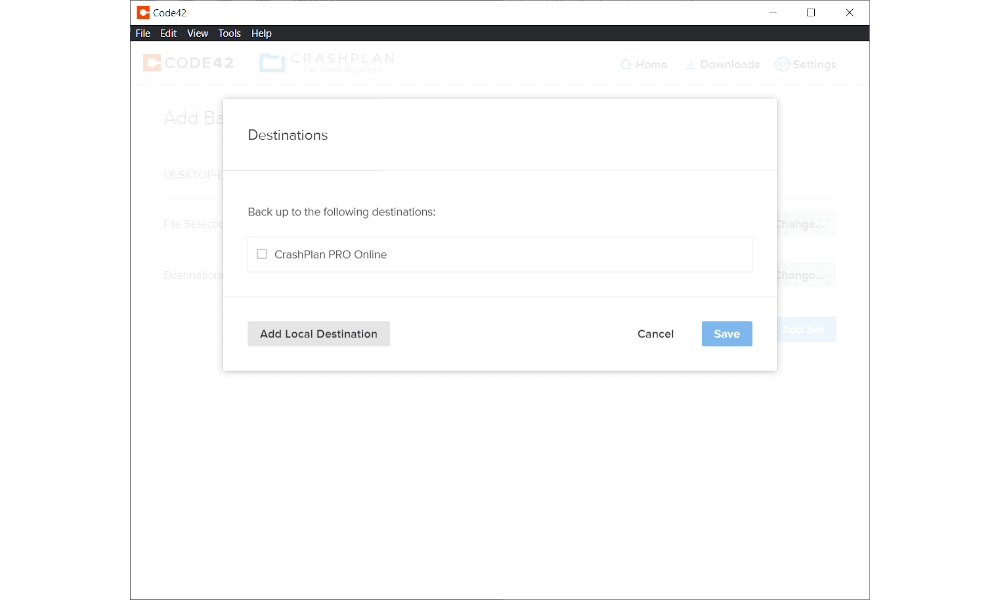Click the Code42 logo icon in header
Screen dimensions: 1000x600
(152, 62)
